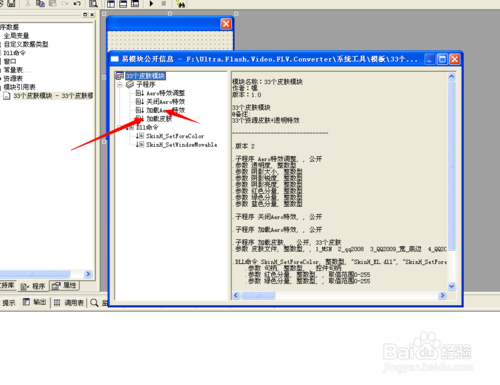The height and width of the screenshot is (385, 500).
Task: Open Dll命令 in left program tree
Action: click(14, 53)
